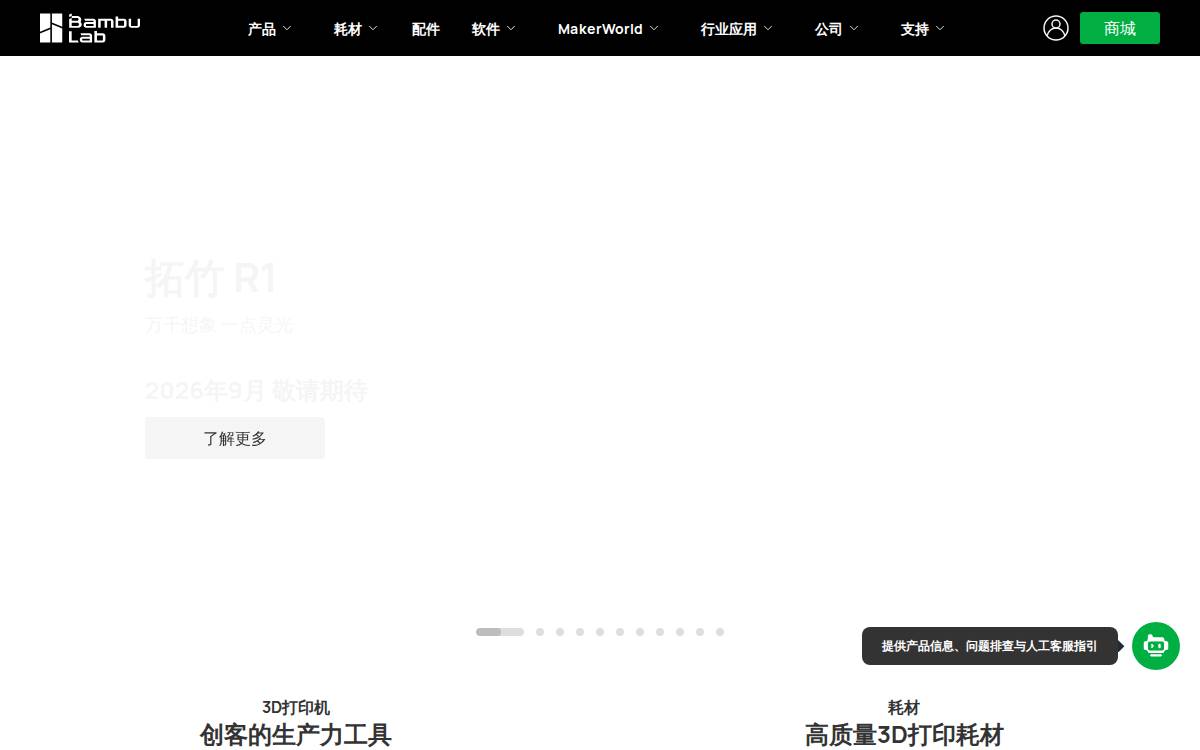Open the 产品 navigation item
Viewport: 1200px width, 750px height.
262,29
